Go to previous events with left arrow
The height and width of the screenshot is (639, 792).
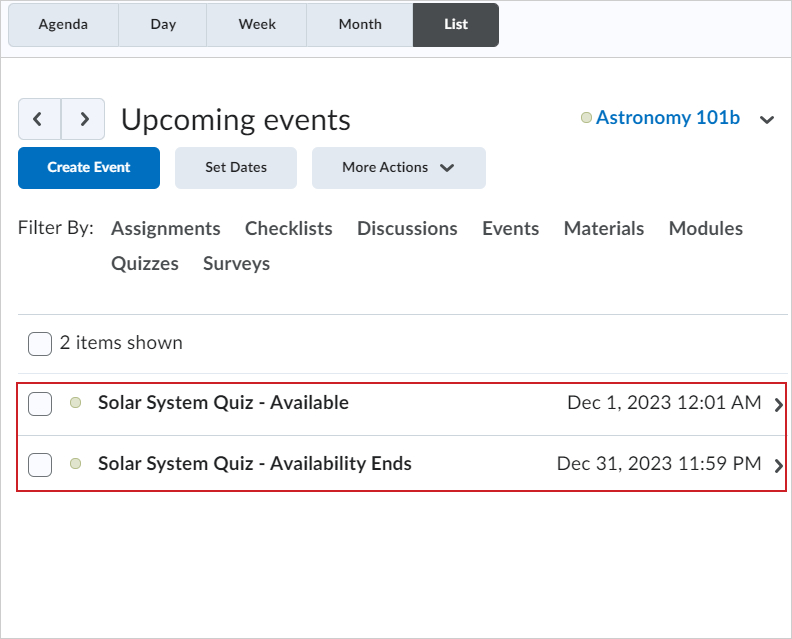pos(39,119)
